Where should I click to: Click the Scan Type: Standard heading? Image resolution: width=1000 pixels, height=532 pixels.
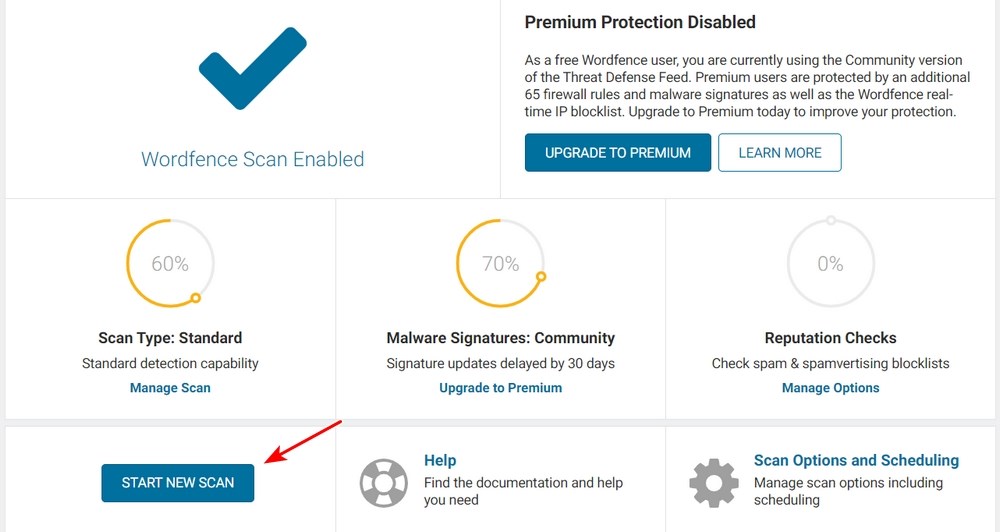(x=170, y=338)
